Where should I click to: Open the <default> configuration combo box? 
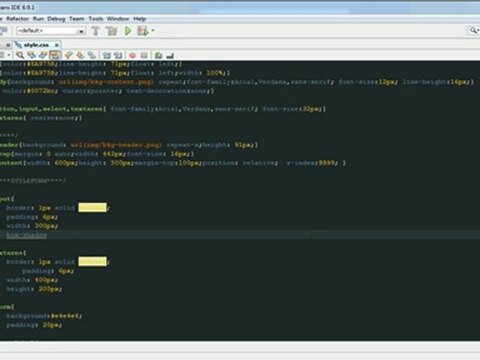pos(51,31)
